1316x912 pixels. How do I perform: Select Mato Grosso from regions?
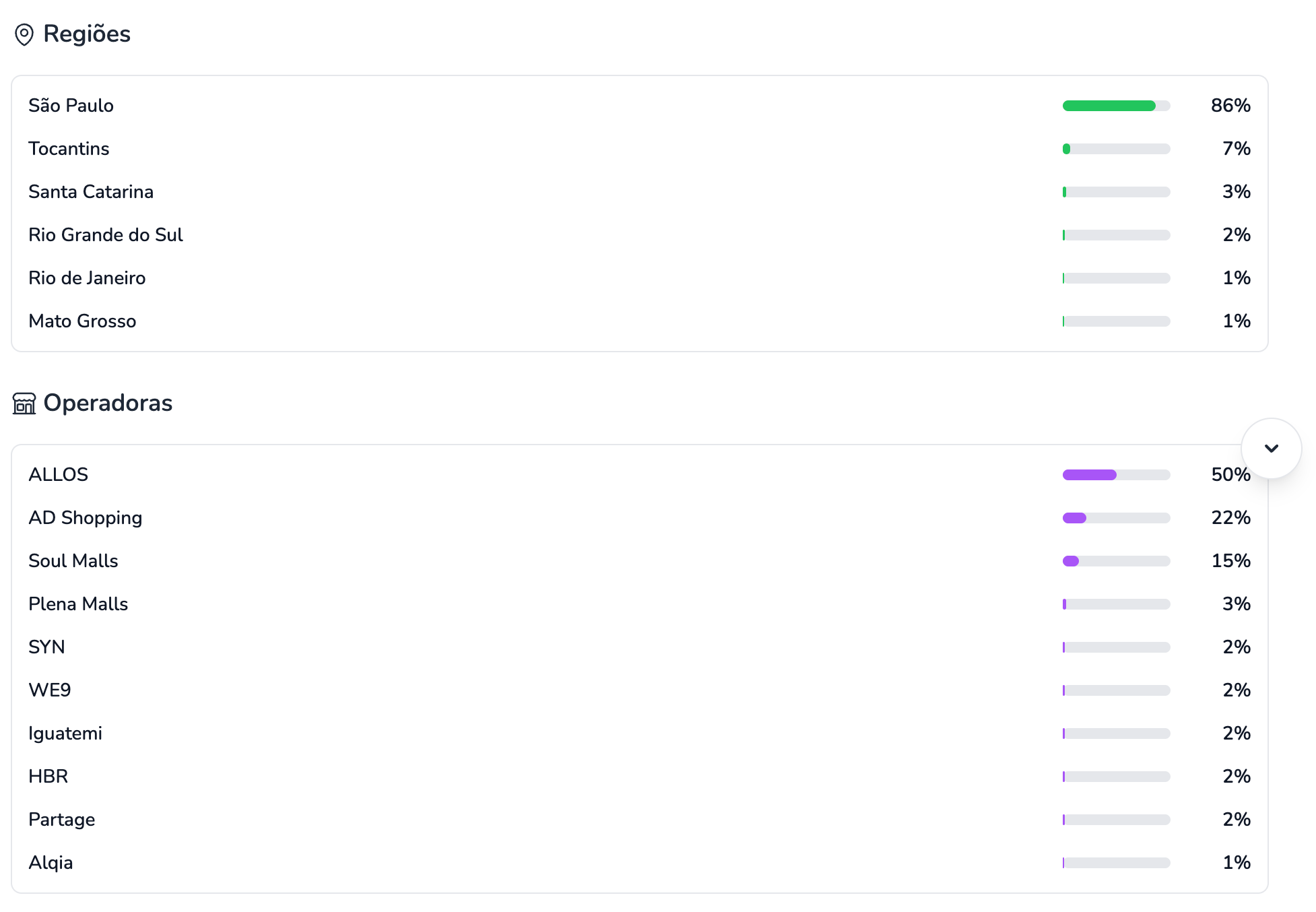[x=82, y=321]
